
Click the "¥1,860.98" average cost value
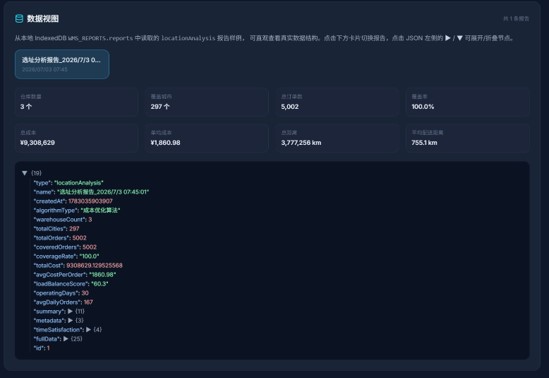[165, 143]
